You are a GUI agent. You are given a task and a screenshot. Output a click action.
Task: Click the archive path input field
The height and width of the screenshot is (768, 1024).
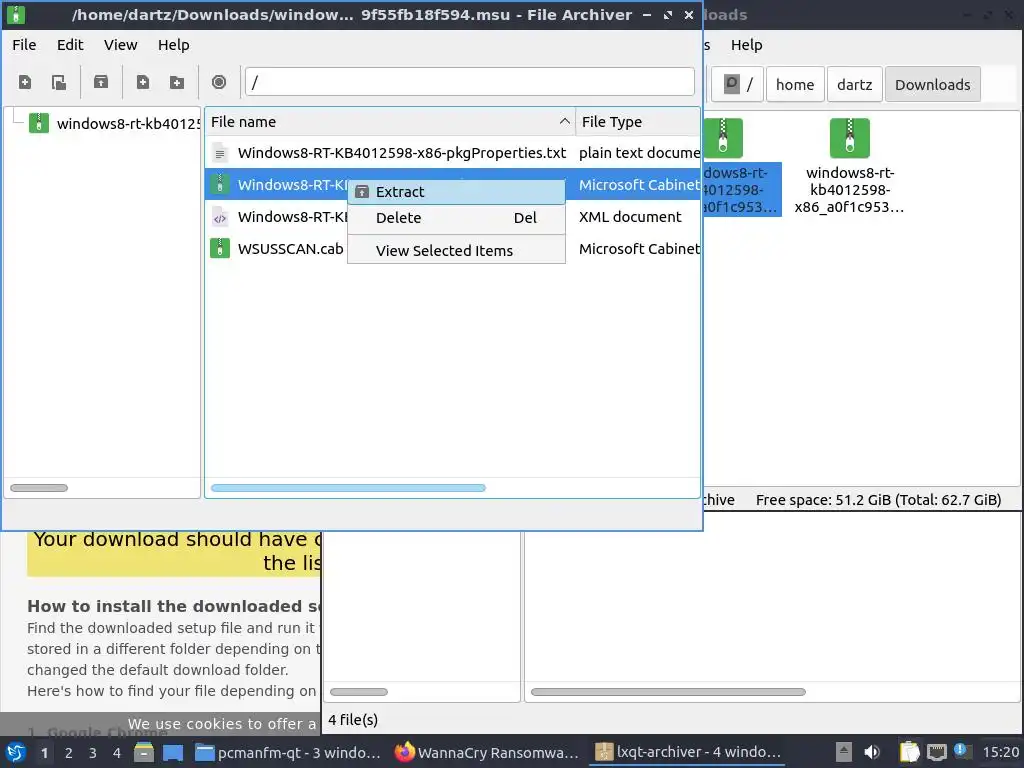[470, 82]
